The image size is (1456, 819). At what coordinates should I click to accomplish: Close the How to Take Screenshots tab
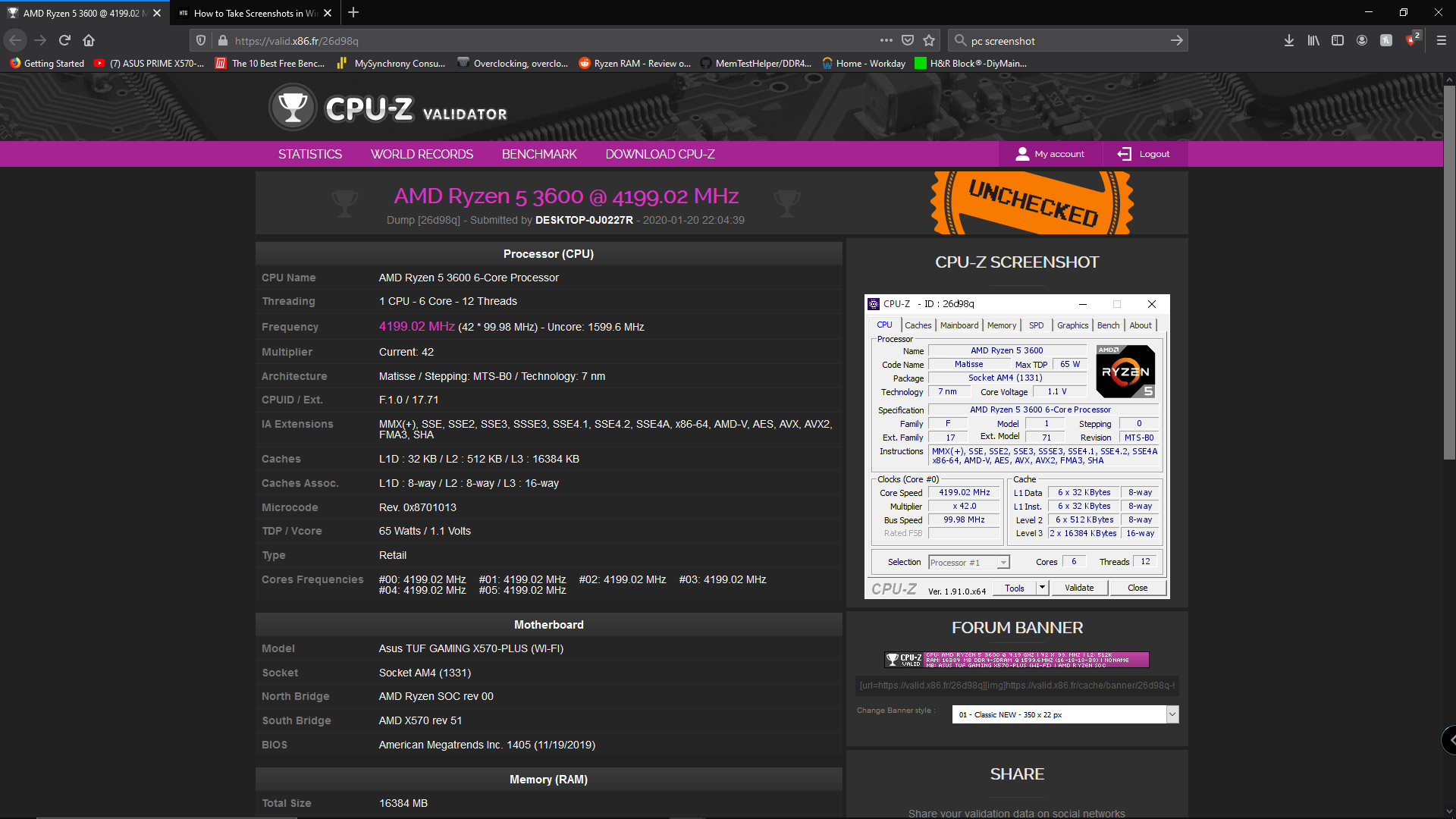tap(328, 13)
